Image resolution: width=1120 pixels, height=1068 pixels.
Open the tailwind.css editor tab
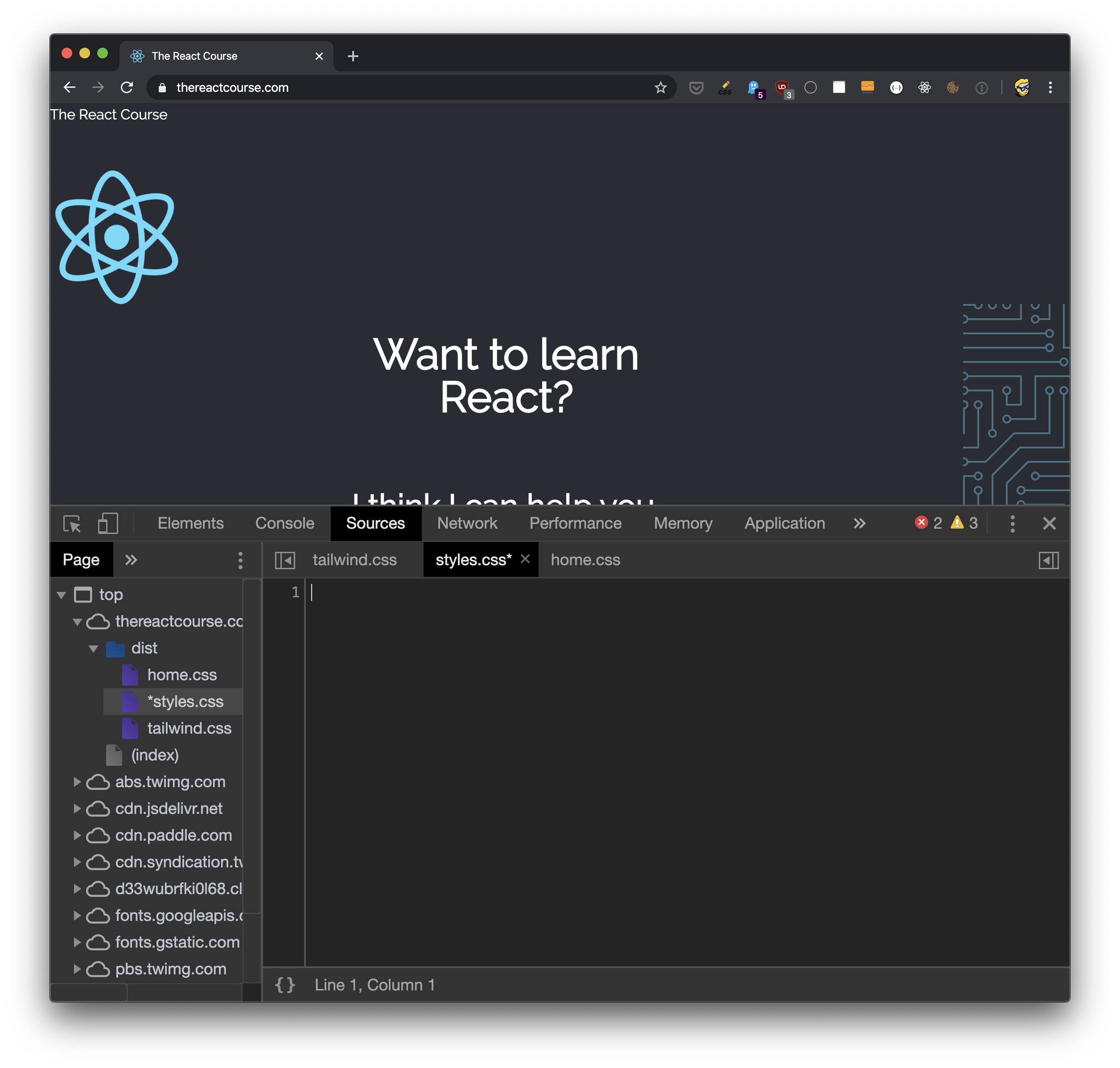coord(354,560)
